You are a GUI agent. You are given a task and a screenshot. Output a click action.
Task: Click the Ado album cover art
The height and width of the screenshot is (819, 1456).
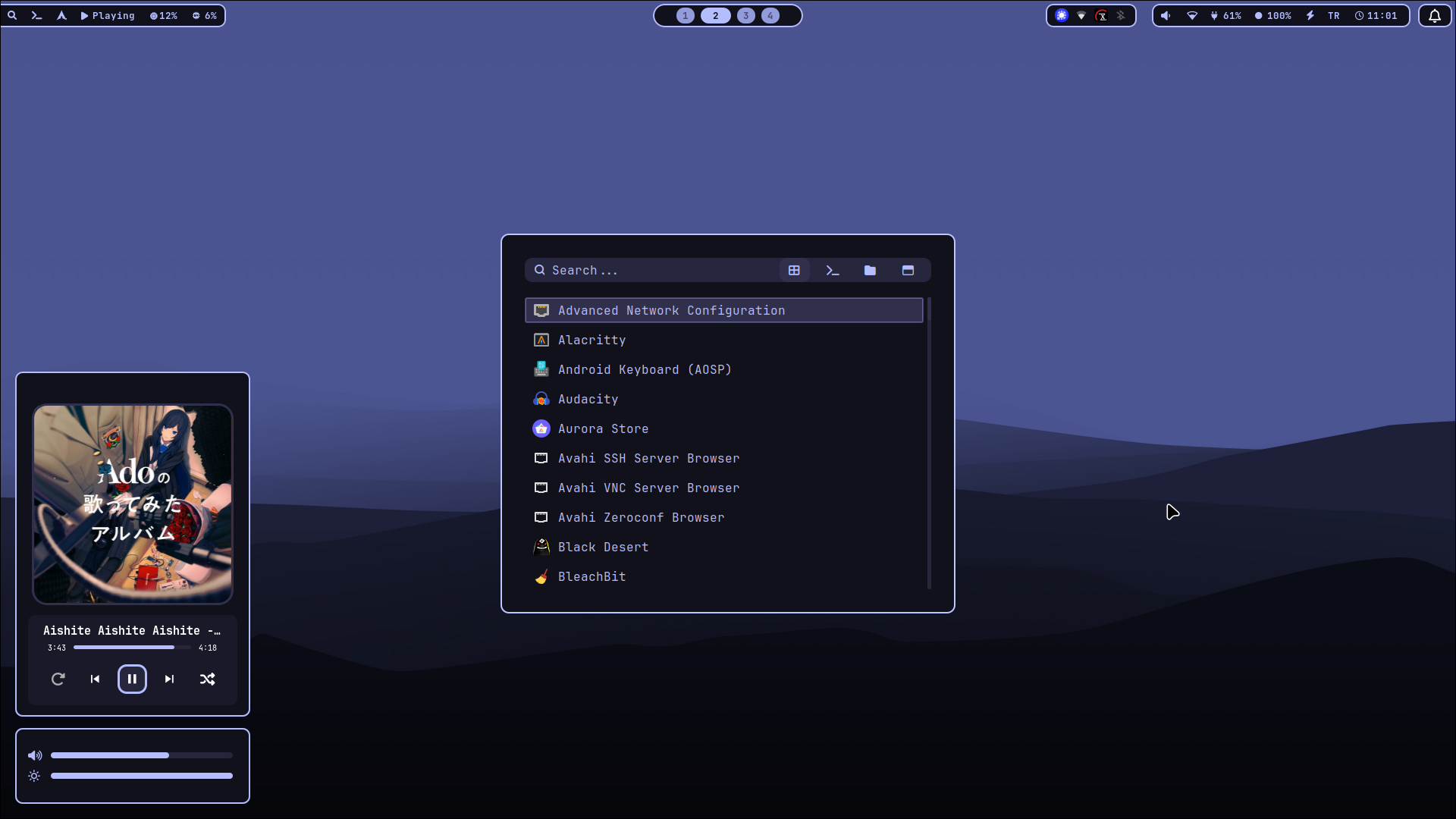(x=133, y=504)
